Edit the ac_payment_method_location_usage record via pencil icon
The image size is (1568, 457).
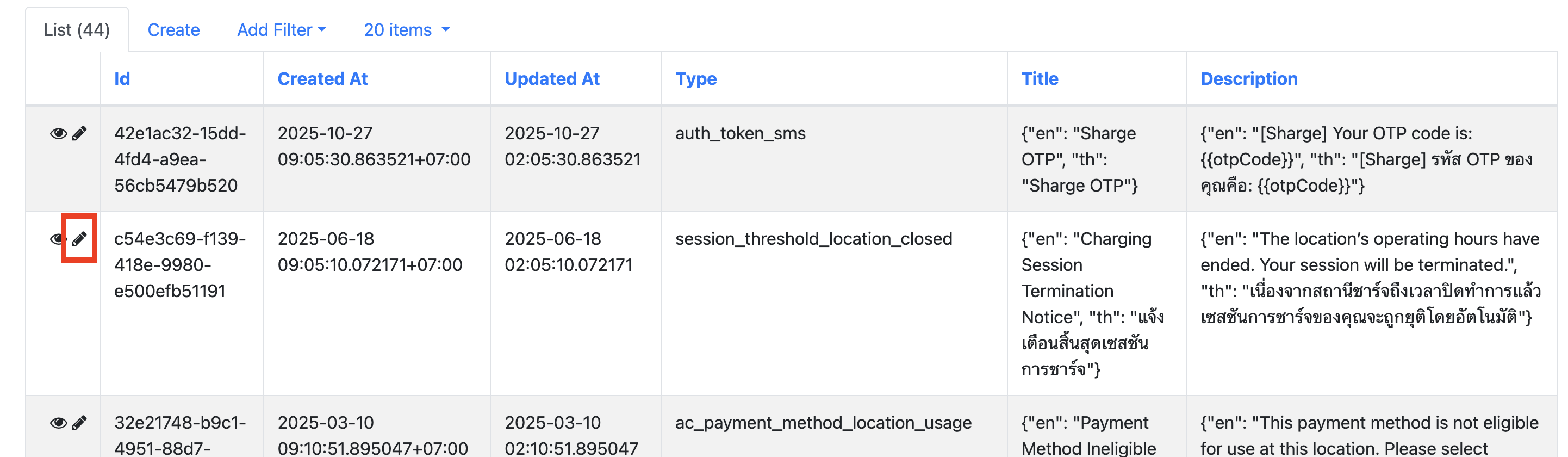tap(80, 423)
